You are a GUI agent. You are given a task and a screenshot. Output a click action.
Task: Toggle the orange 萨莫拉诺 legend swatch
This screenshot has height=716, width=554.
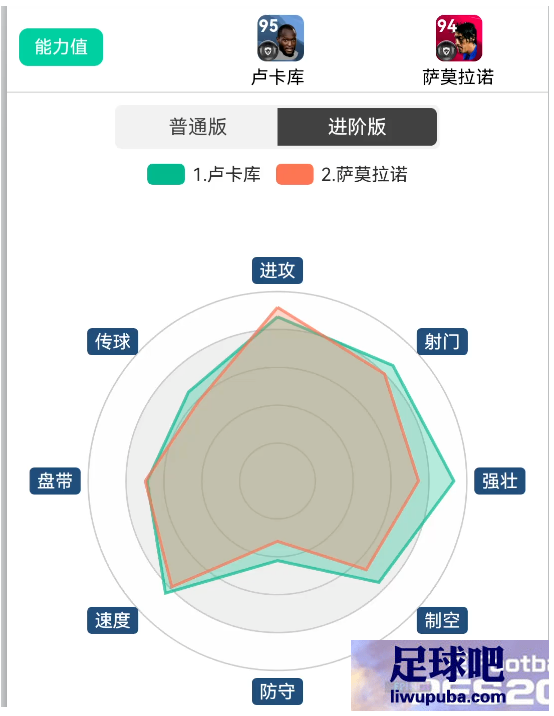point(295,174)
